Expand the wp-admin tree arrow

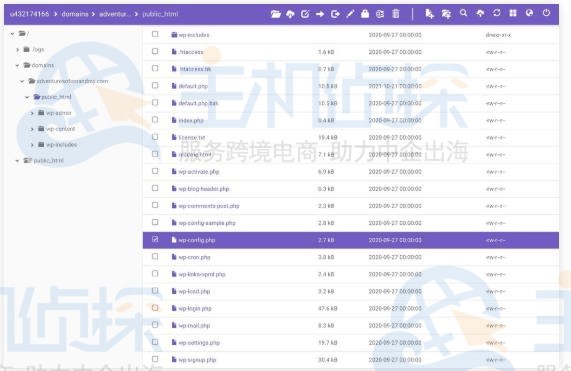click(x=32, y=113)
